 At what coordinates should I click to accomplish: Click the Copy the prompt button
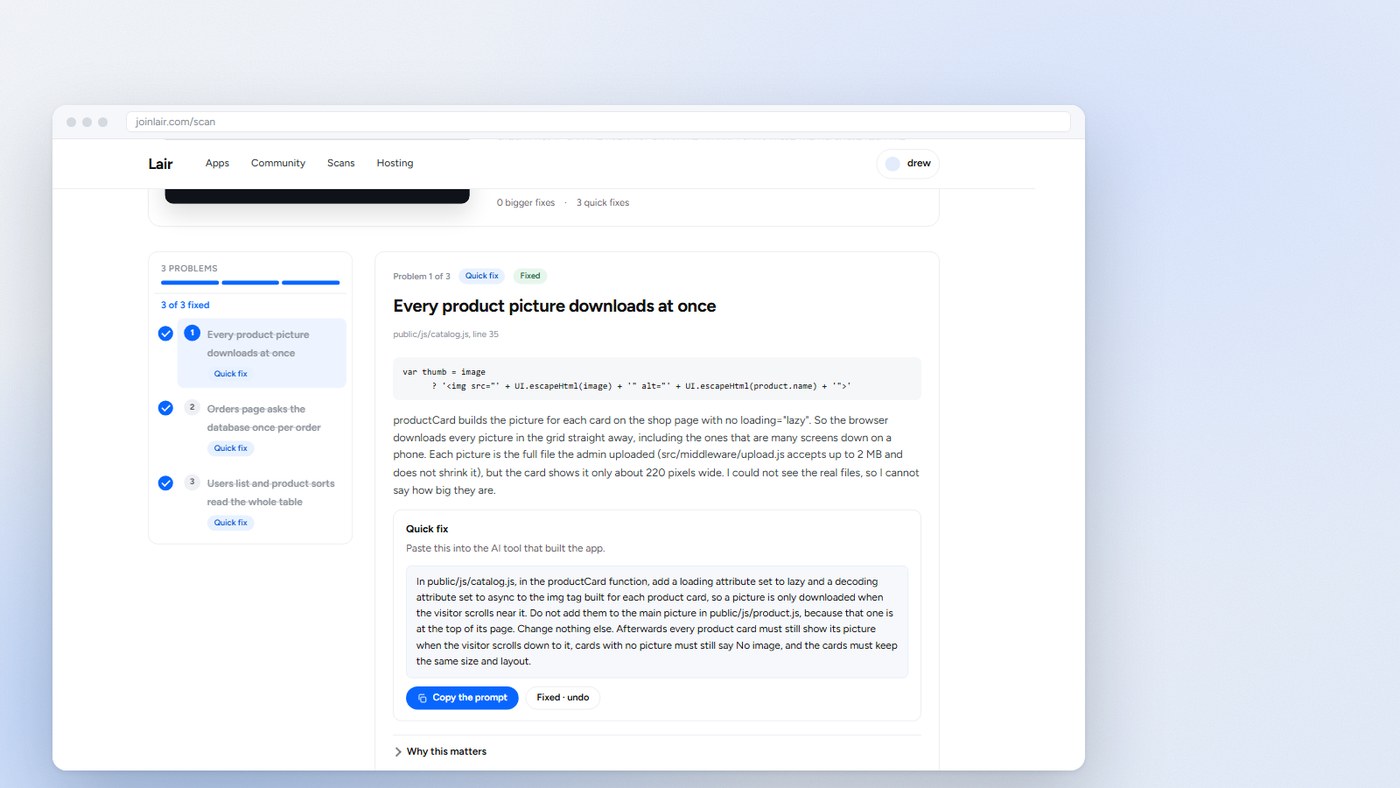[x=462, y=698]
